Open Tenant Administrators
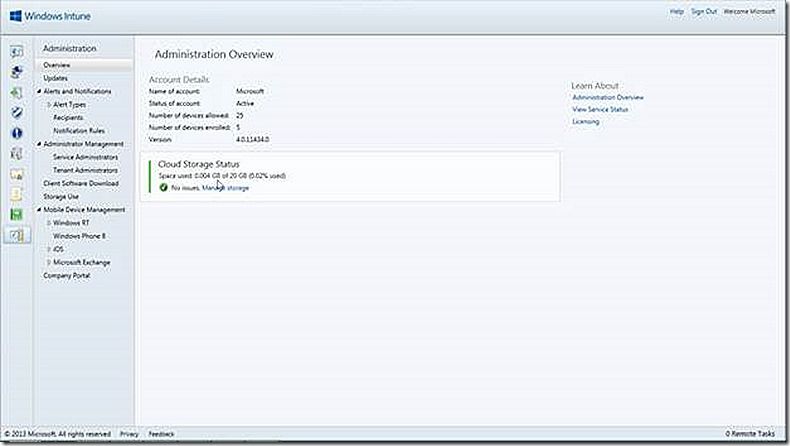790x446 pixels. click(x=85, y=170)
